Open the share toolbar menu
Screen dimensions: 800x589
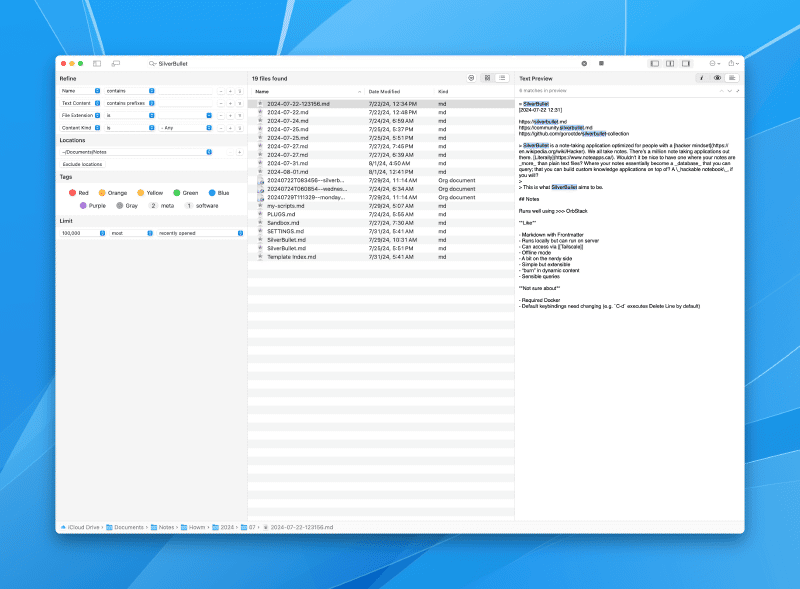click(x=733, y=63)
